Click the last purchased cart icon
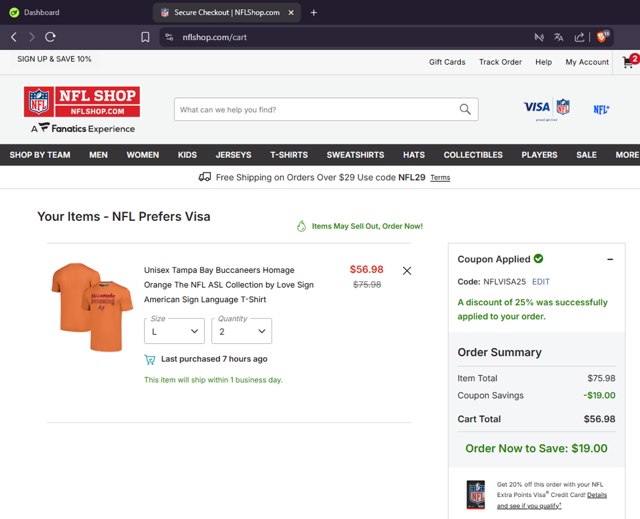This screenshot has height=519, width=640. pos(150,359)
